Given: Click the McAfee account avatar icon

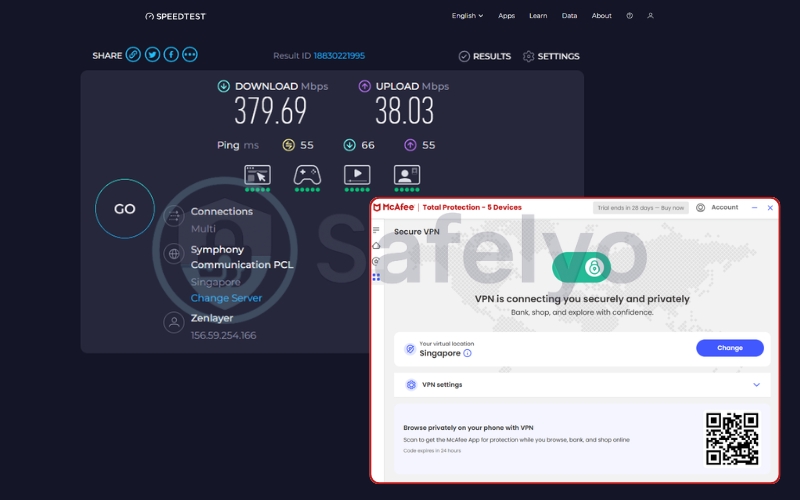Looking at the screenshot, I should pos(701,208).
